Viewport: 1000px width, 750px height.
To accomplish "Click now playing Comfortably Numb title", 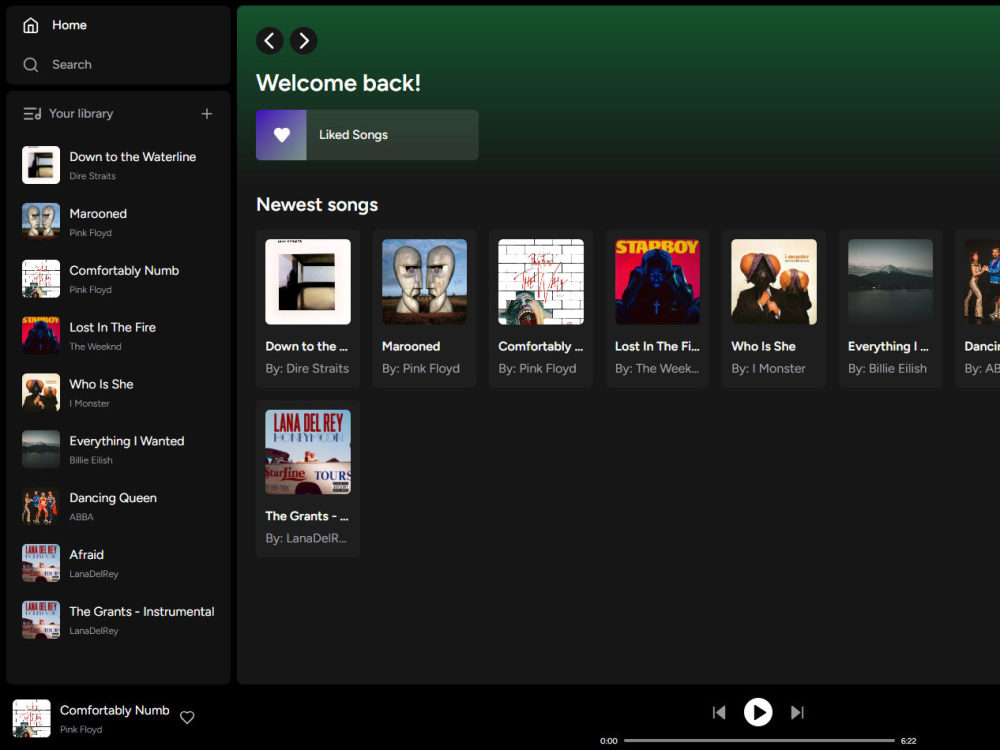I will pyautogui.click(x=115, y=710).
